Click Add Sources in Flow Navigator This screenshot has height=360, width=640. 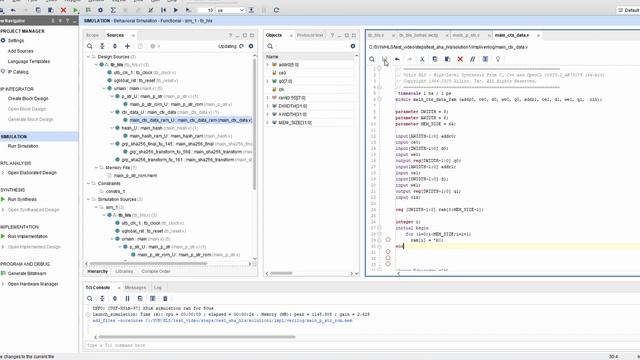20,51
